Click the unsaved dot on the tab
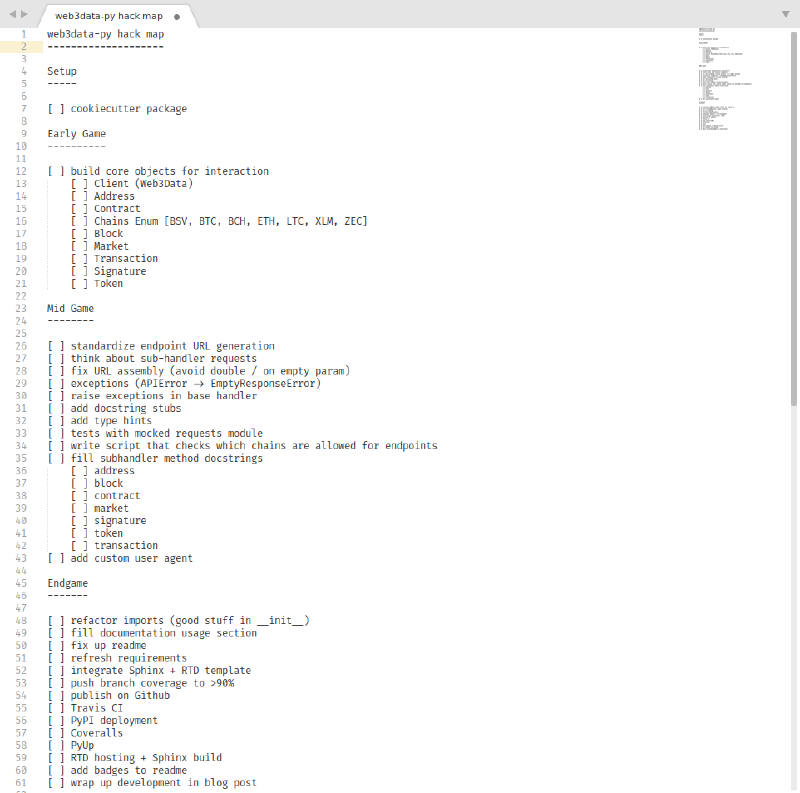 pos(177,17)
